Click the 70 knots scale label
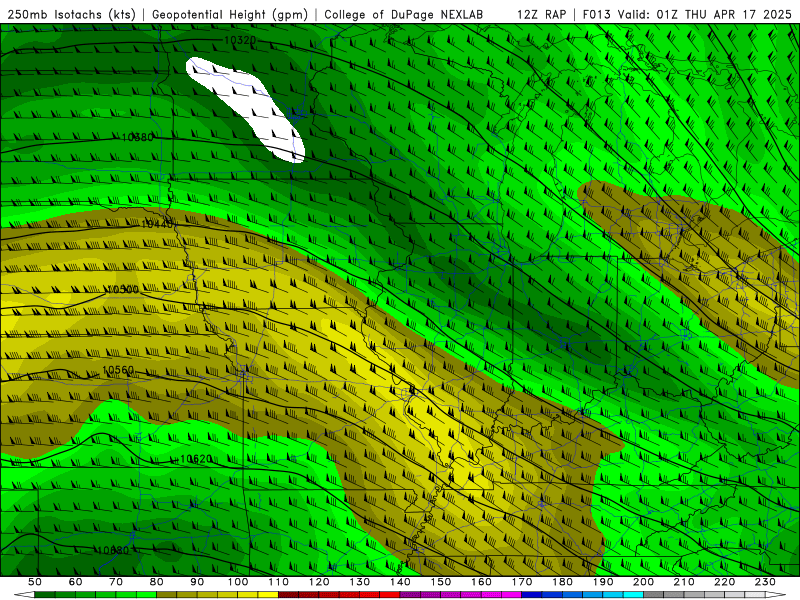 click(116, 582)
